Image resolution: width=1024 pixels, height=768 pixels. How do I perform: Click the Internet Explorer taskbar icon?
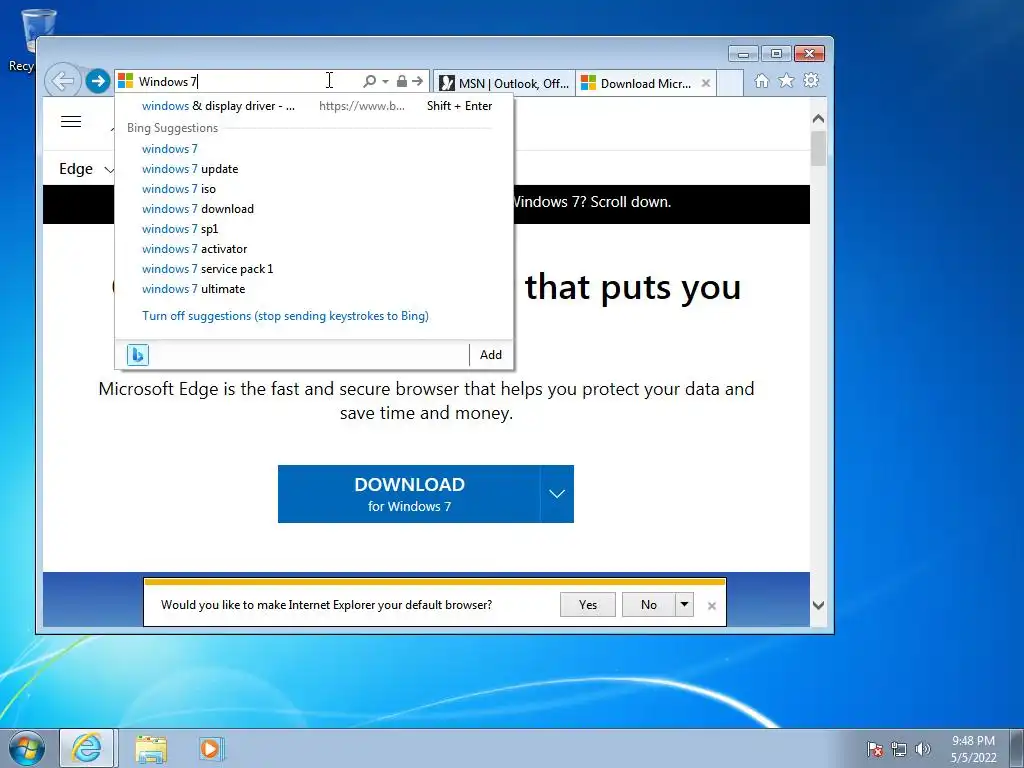(88, 748)
